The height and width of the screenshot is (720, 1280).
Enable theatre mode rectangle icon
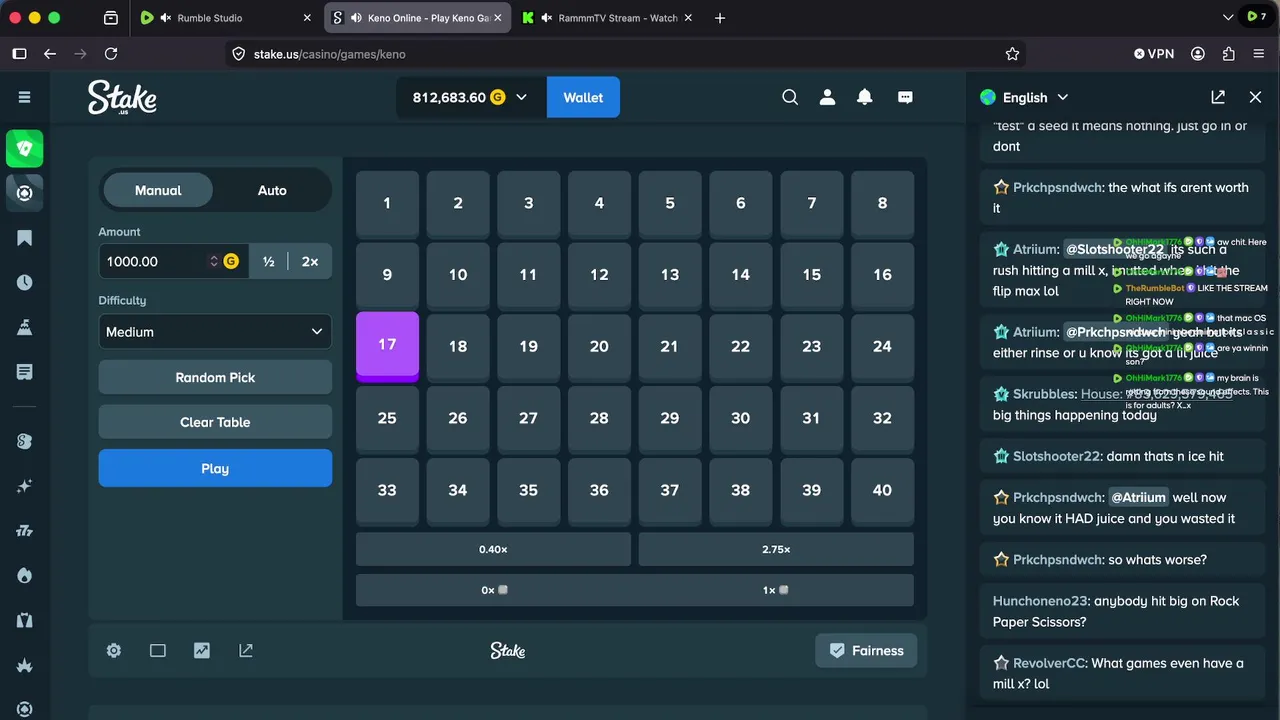pyautogui.click(x=158, y=651)
